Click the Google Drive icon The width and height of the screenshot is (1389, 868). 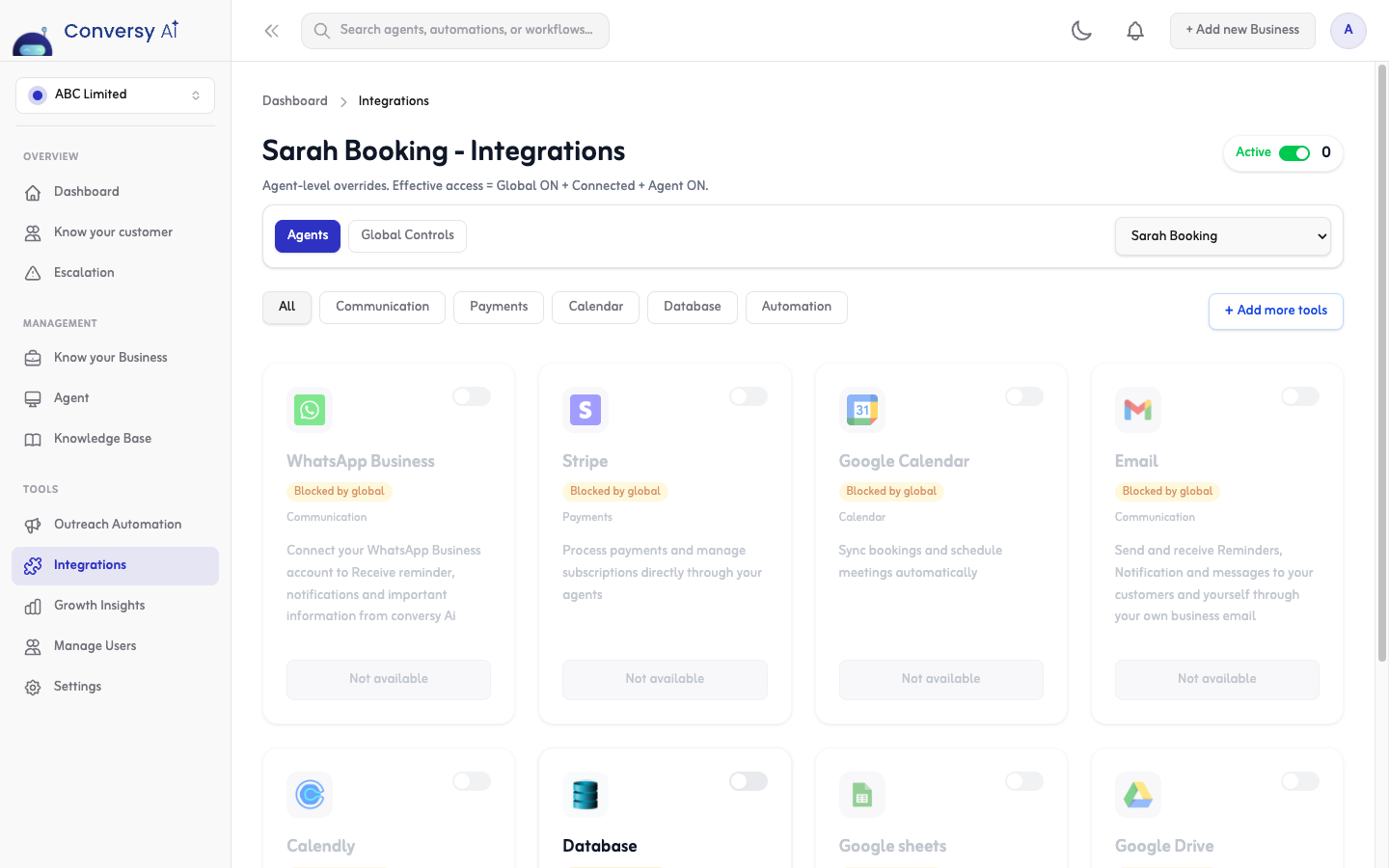[1138, 795]
